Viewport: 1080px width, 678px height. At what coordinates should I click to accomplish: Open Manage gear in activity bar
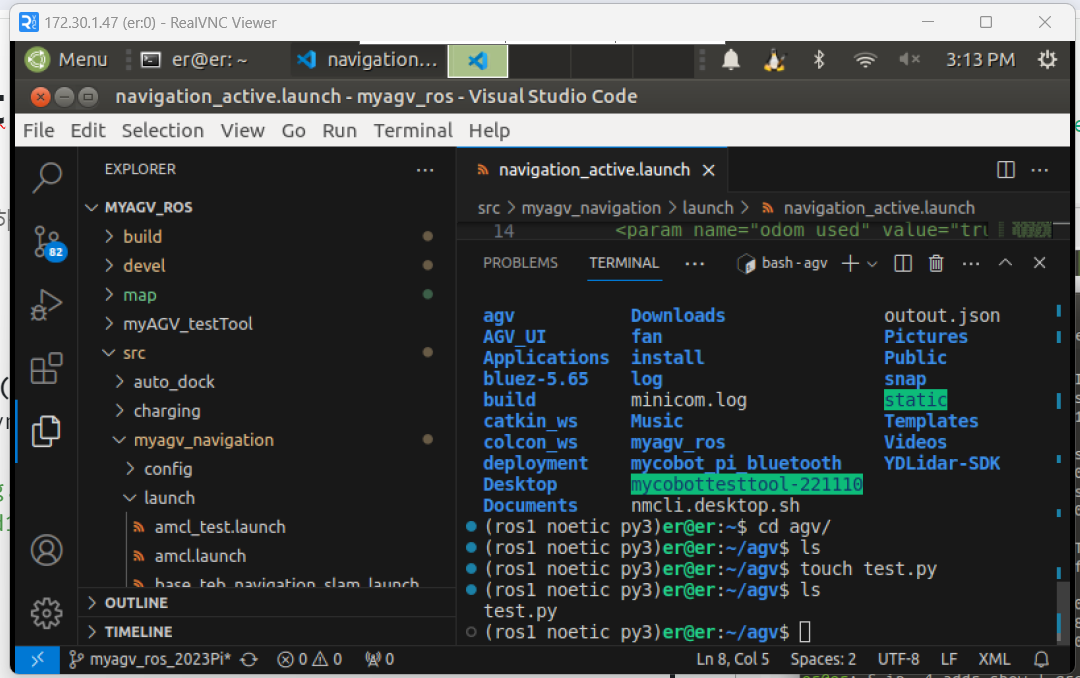click(47, 613)
